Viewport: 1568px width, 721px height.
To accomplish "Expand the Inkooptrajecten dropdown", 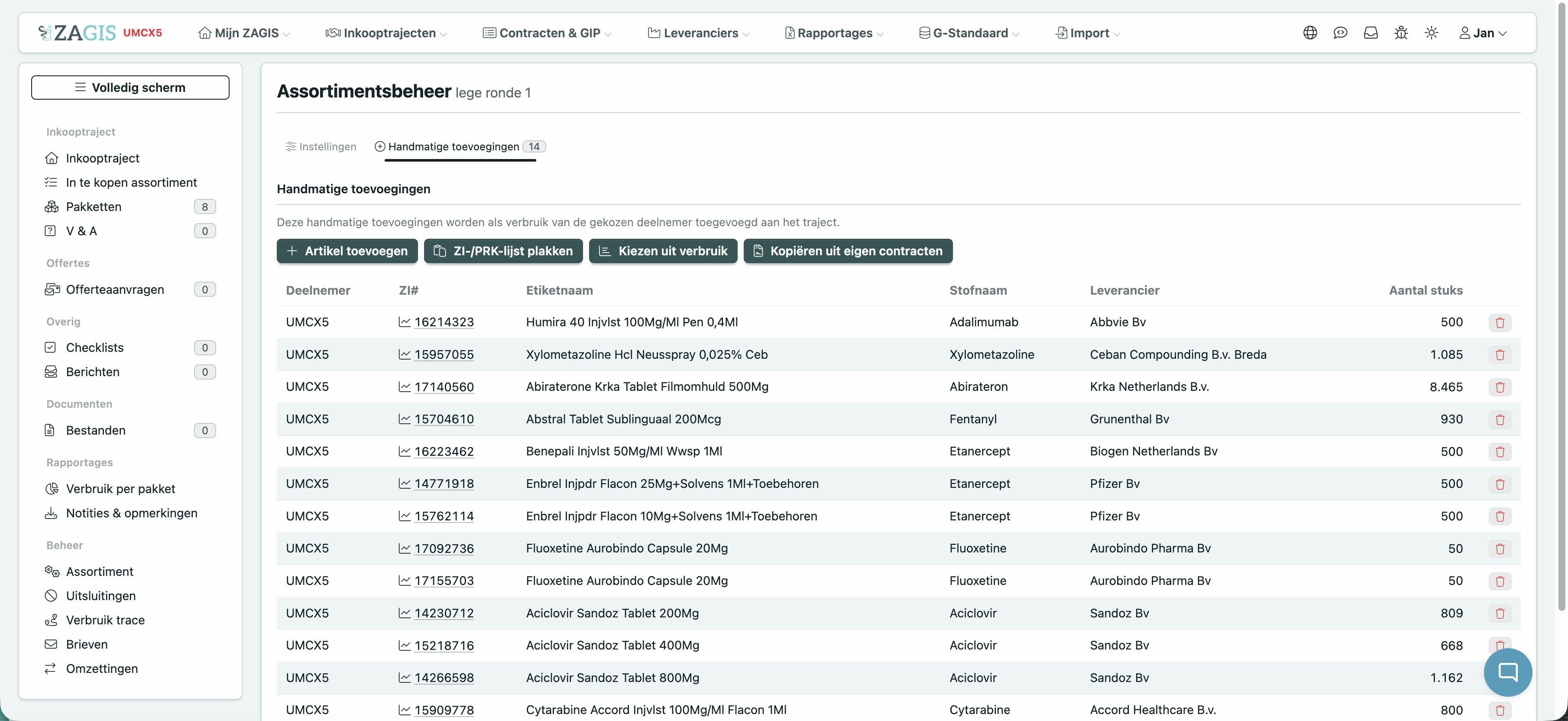I will [x=386, y=33].
